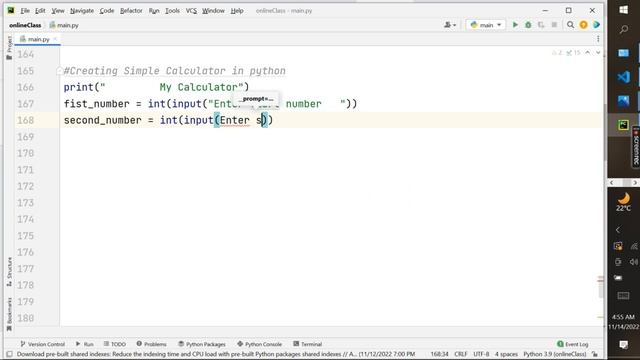Click onlineClass breadcrumb in navigation bar
Image resolution: width=640 pixels, height=360 pixels.
click(x=25, y=25)
